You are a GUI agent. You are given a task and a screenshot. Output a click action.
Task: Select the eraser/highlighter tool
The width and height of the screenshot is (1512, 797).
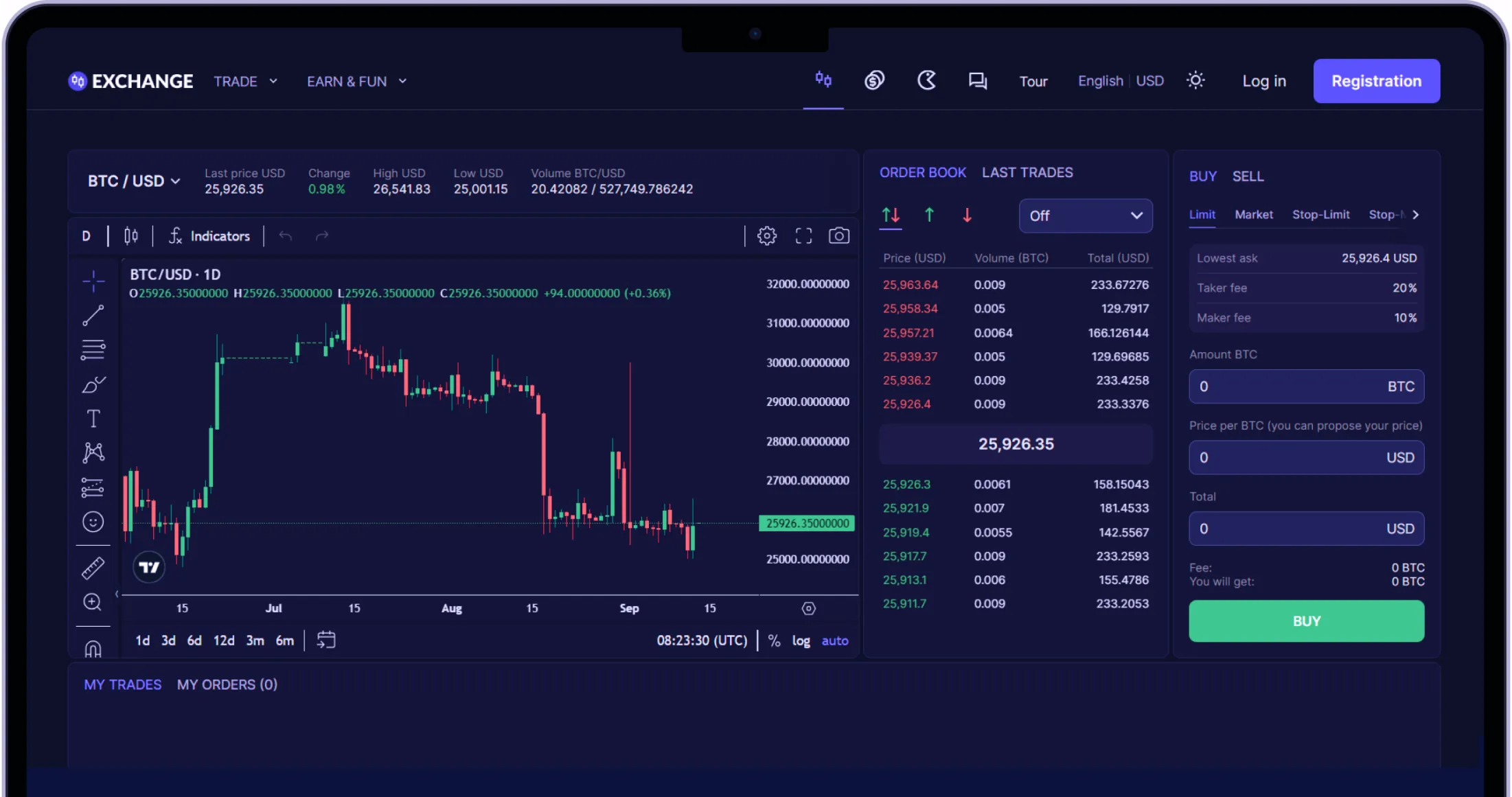92,384
